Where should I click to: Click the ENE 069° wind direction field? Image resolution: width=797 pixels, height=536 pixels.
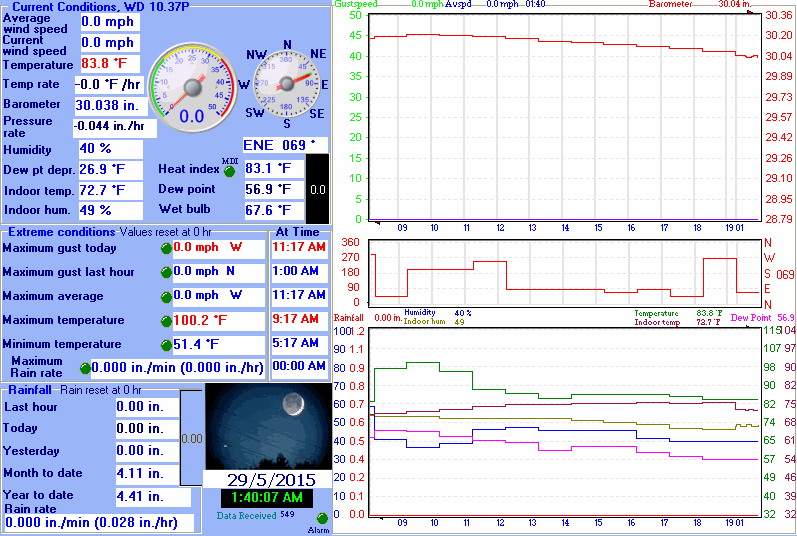(285, 146)
